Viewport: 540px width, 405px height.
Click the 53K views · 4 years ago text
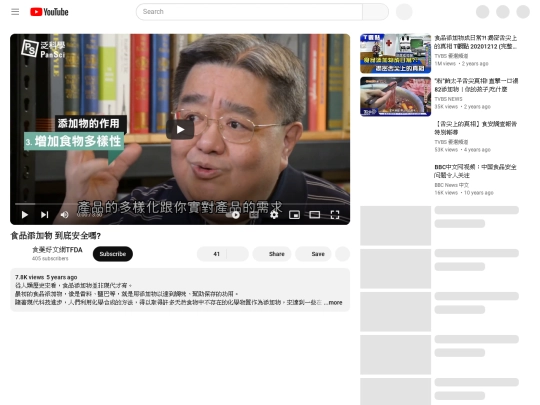click(463, 150)
